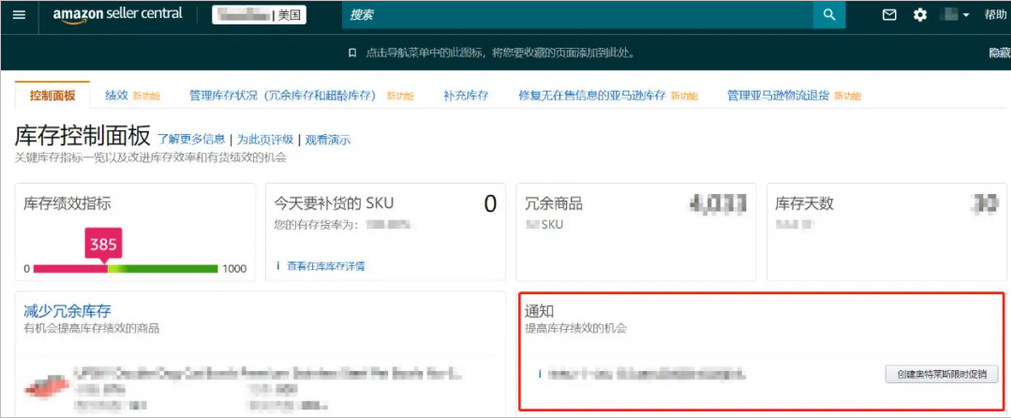Image resolution: width=1011 pixels, height=418 pixels.
Task: Open the 管理亚马逊物流退货 tab
Action: (x=778, y=96)
